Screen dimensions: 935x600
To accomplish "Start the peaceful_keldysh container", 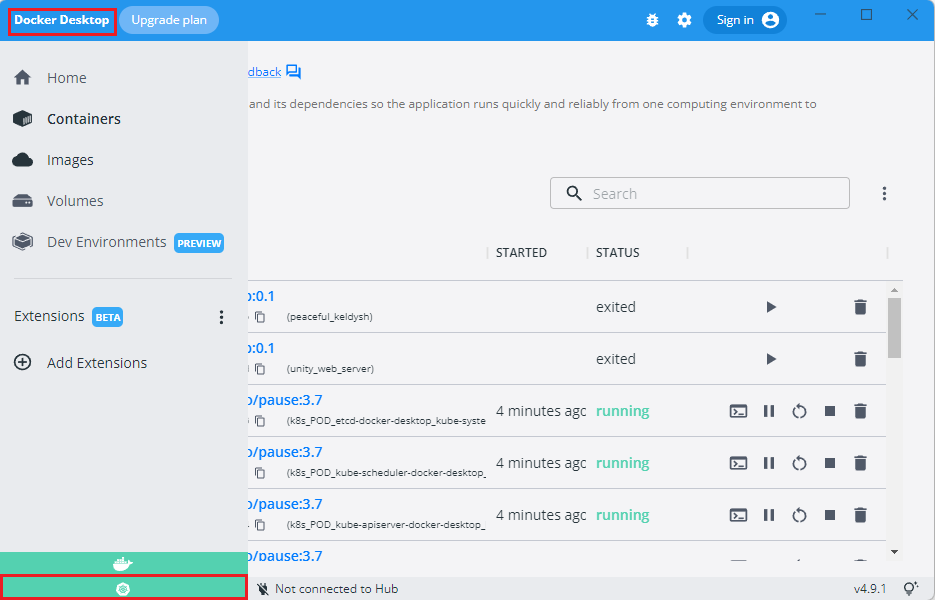I will [771, 307].
